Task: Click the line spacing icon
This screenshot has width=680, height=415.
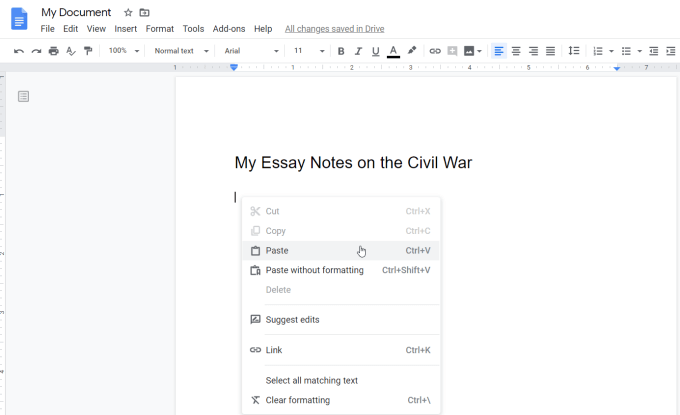Action: click(573, 51)
